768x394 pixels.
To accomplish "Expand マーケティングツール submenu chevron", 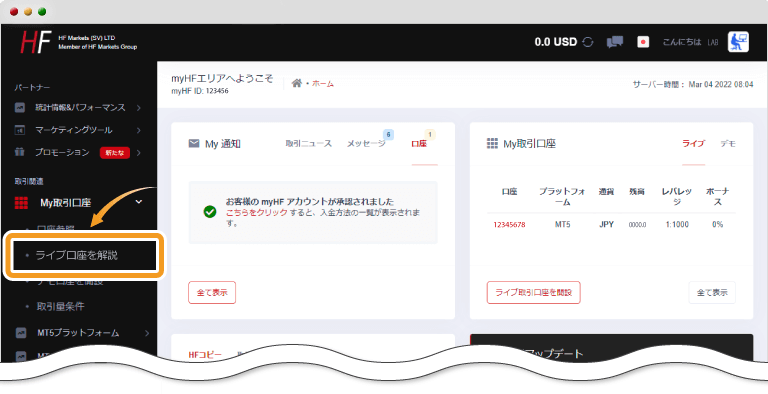I will pos(139,130).
